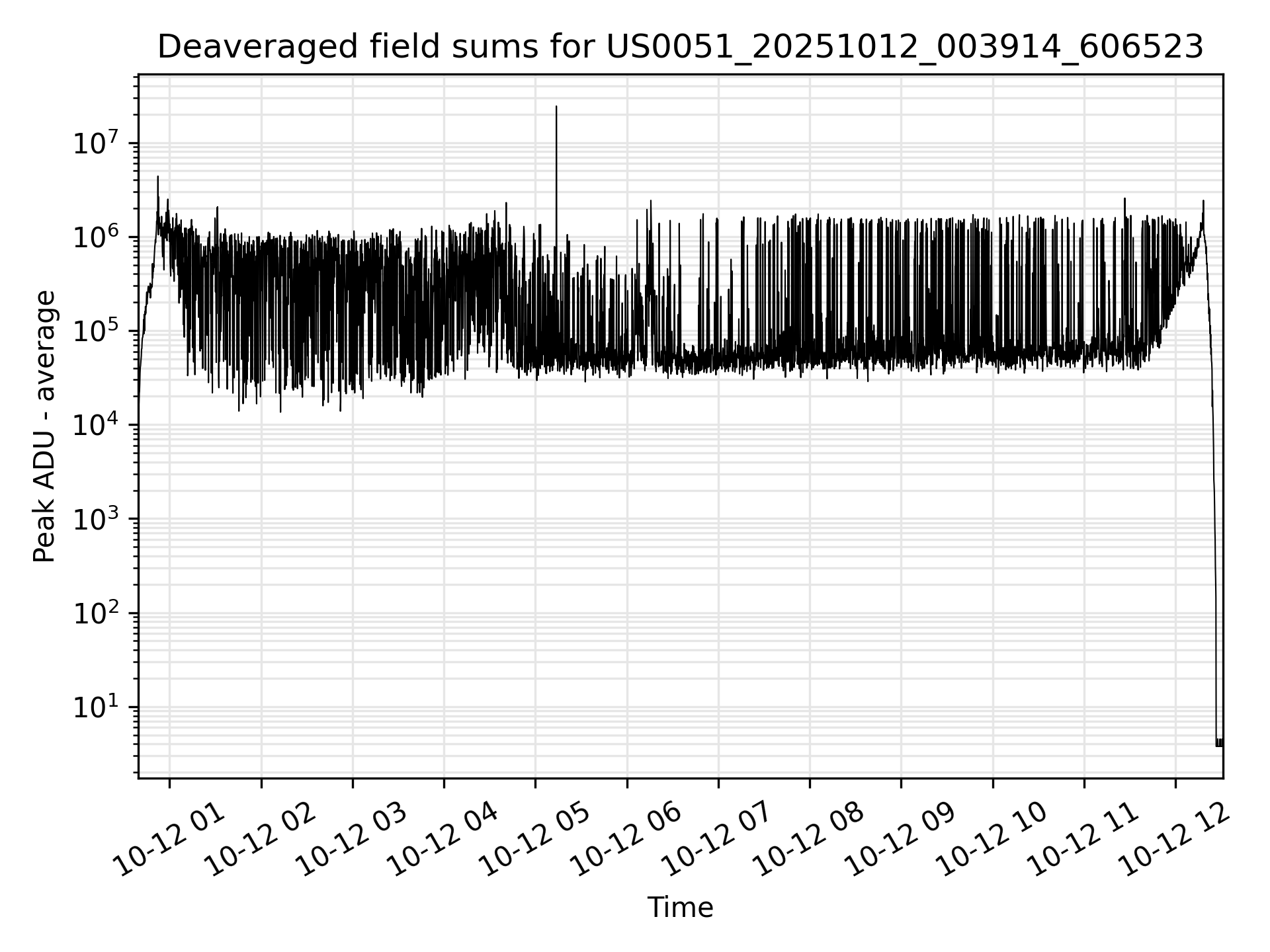Screen dimensions: 1270x952
Task: Click the '10-12 06' x-axis tick label
Action: (x=626, y=840)
